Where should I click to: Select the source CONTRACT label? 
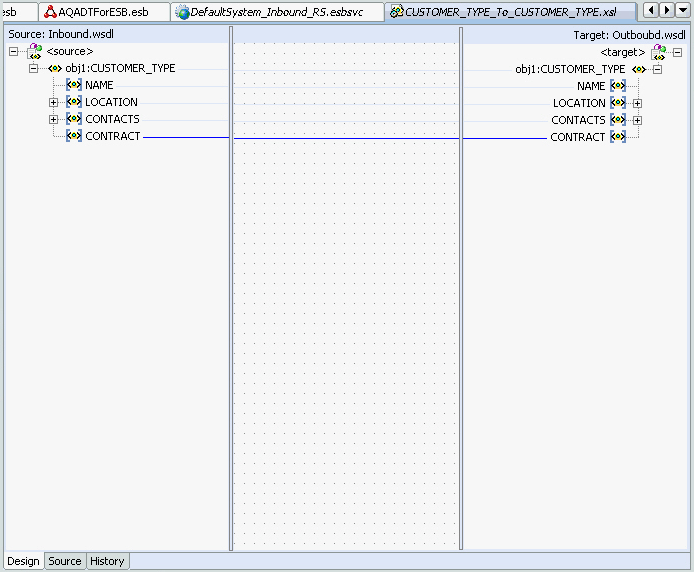[x=113, y=136]
